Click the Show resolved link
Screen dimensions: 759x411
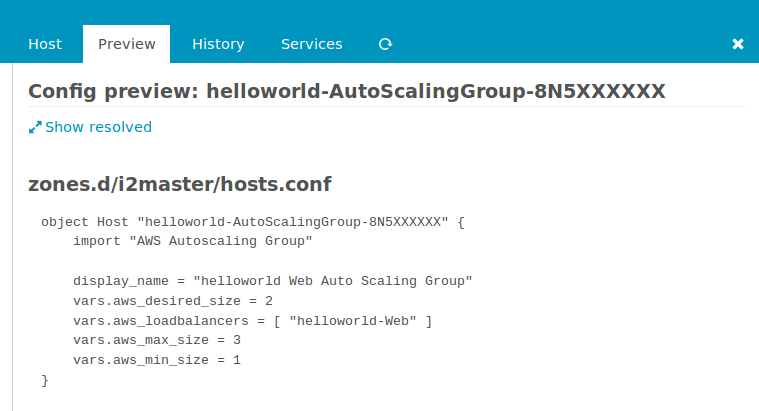(x=98, y=127)
